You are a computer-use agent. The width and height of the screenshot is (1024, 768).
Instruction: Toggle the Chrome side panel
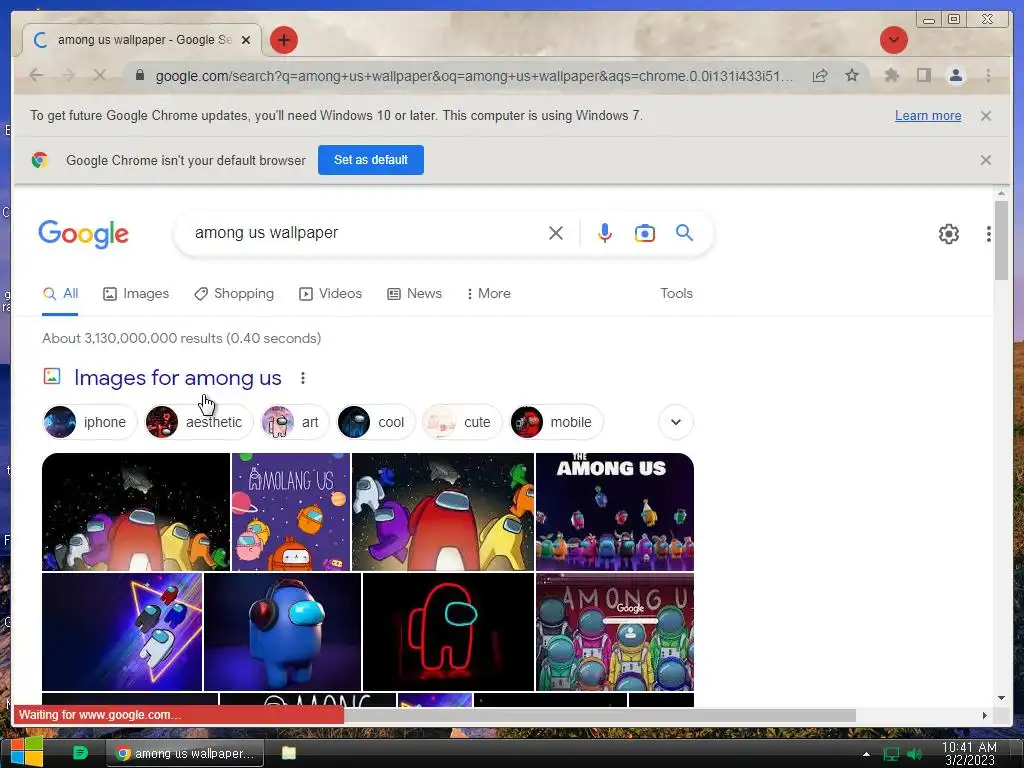coord(923,76)
